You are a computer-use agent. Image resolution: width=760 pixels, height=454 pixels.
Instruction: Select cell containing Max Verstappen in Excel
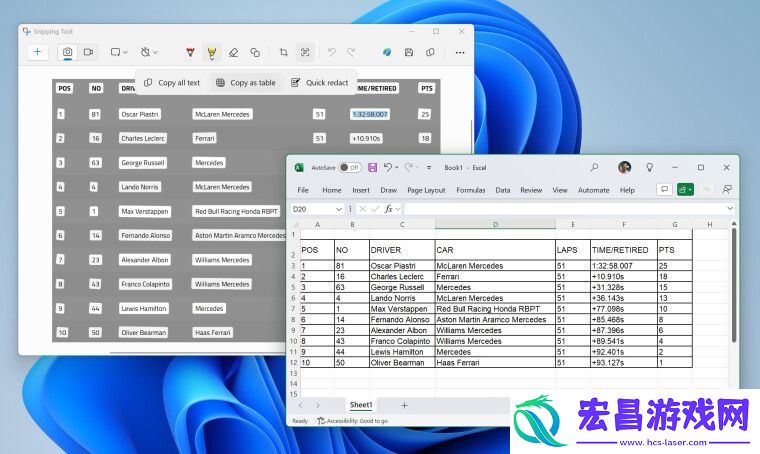[x=402, y=309]
